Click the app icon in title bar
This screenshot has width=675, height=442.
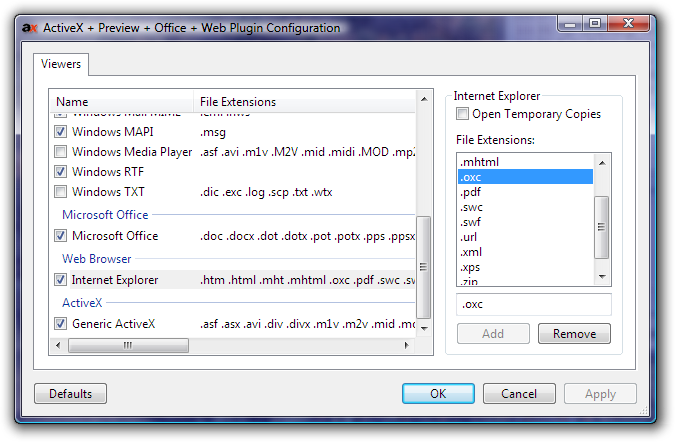point(30,28)
